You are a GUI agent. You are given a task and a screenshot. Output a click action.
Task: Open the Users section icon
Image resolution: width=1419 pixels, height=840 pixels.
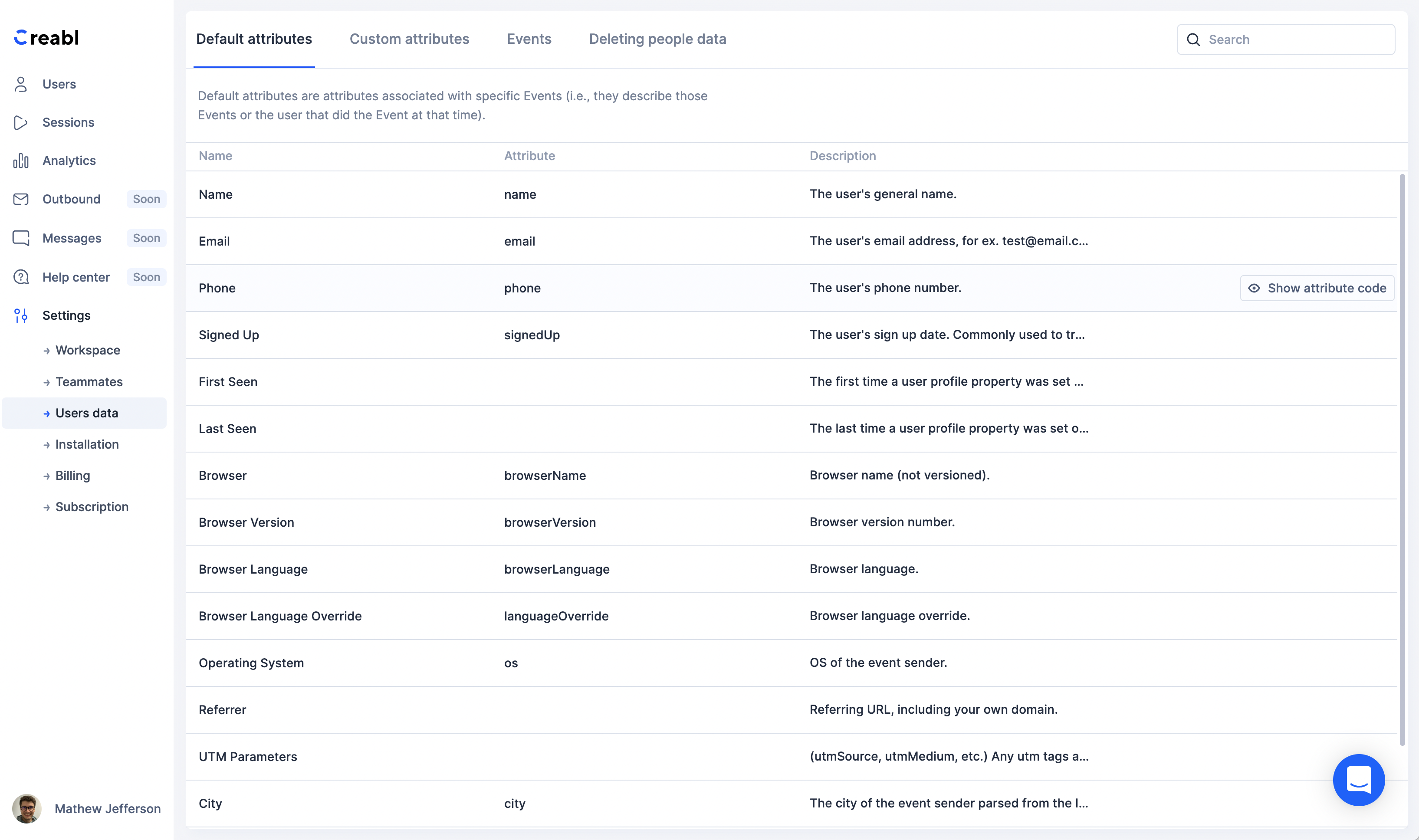pyautogui.click(x=21, y=84)
